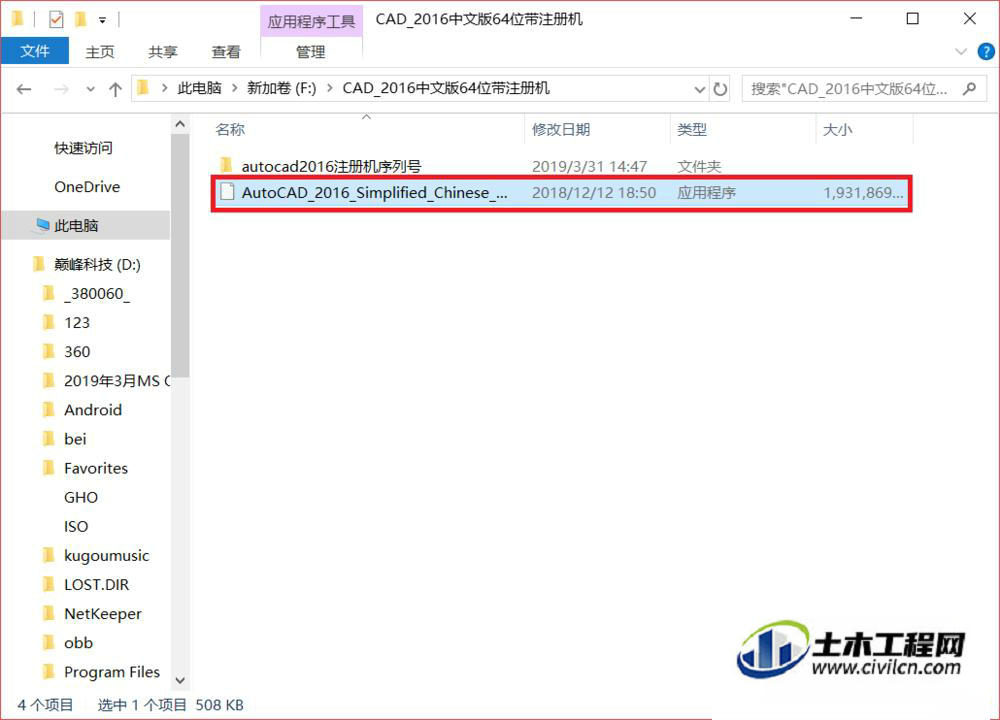The width and height of the screenshot is (1000, 720).
Task: Click the magnifier search icon
Action: click(970, 89)
